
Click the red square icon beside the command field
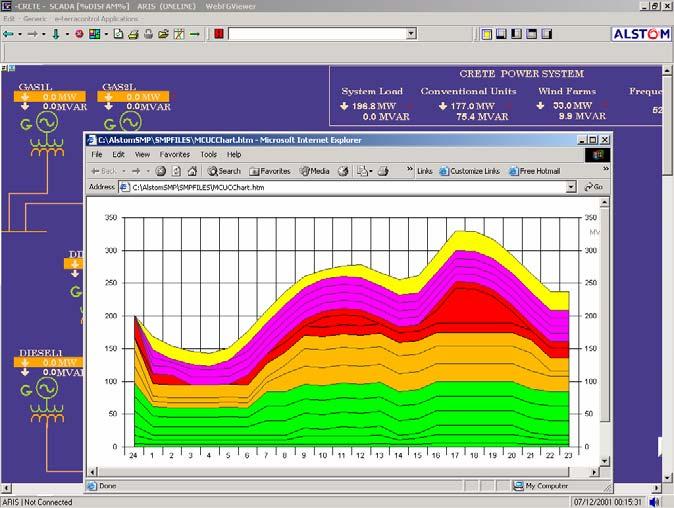[x=219, y=34]
